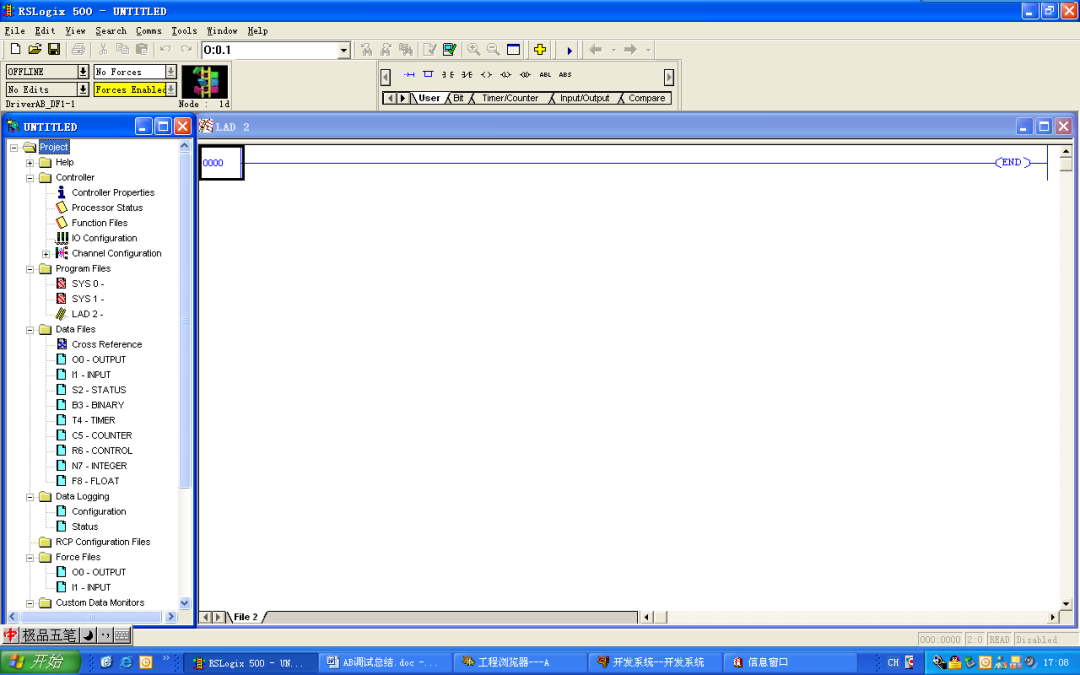Click the ABL instruction icon on the palette
The height and width of the screenshot is (675, 1080).
click(545, 74)
